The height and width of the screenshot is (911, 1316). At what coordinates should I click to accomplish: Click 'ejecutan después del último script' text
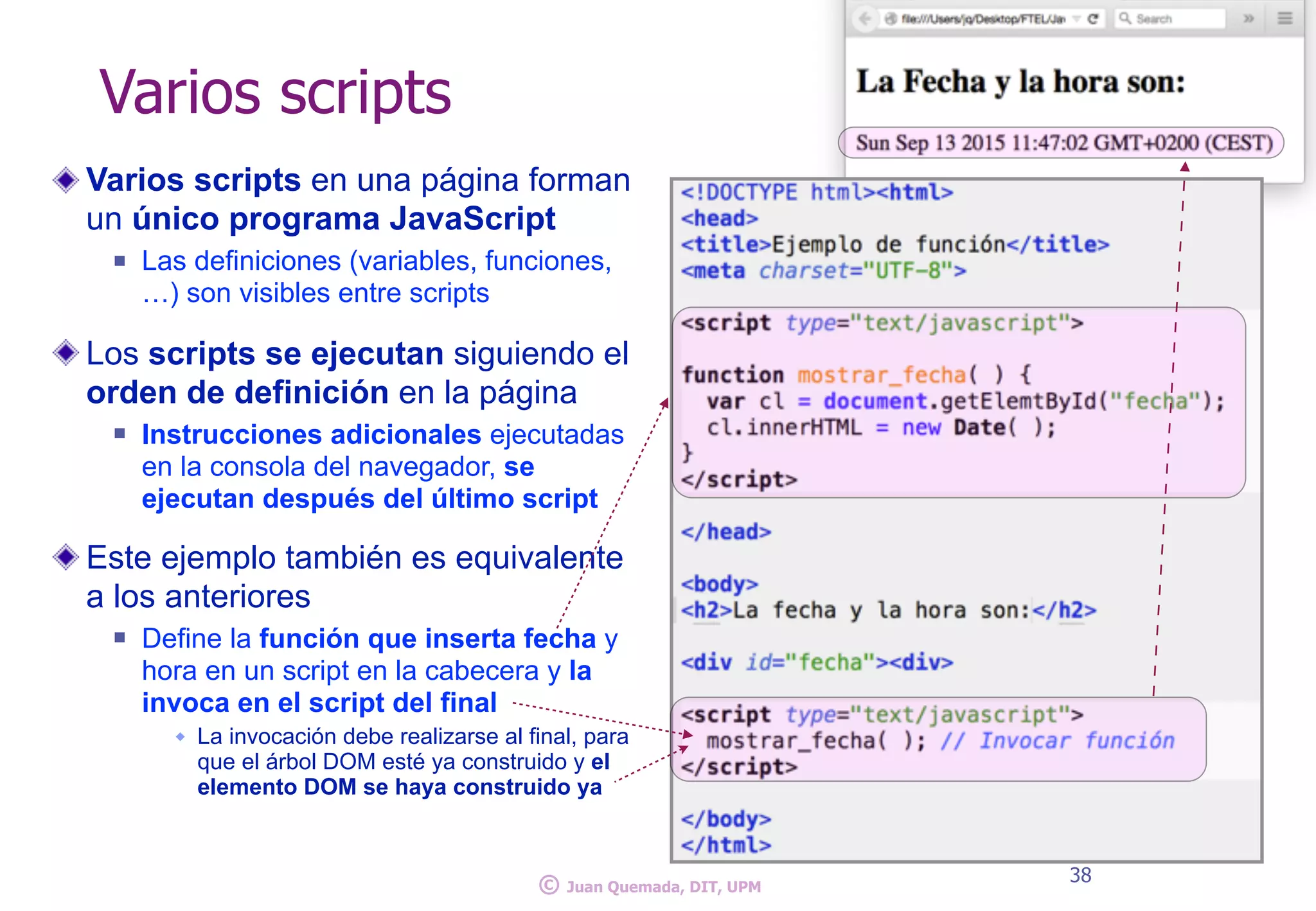[x=369, y=499]
